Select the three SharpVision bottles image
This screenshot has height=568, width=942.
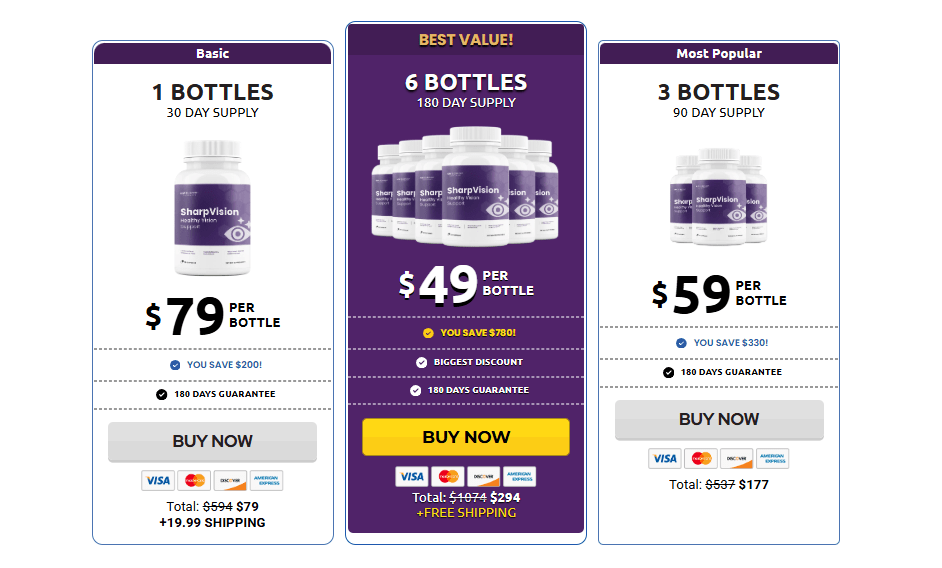click(718, 197)
